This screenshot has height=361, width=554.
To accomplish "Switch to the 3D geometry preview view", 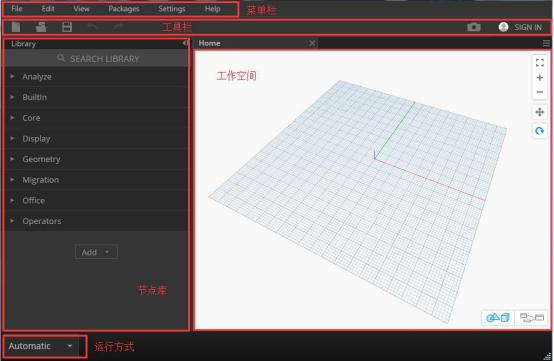I will click(498, 318).
